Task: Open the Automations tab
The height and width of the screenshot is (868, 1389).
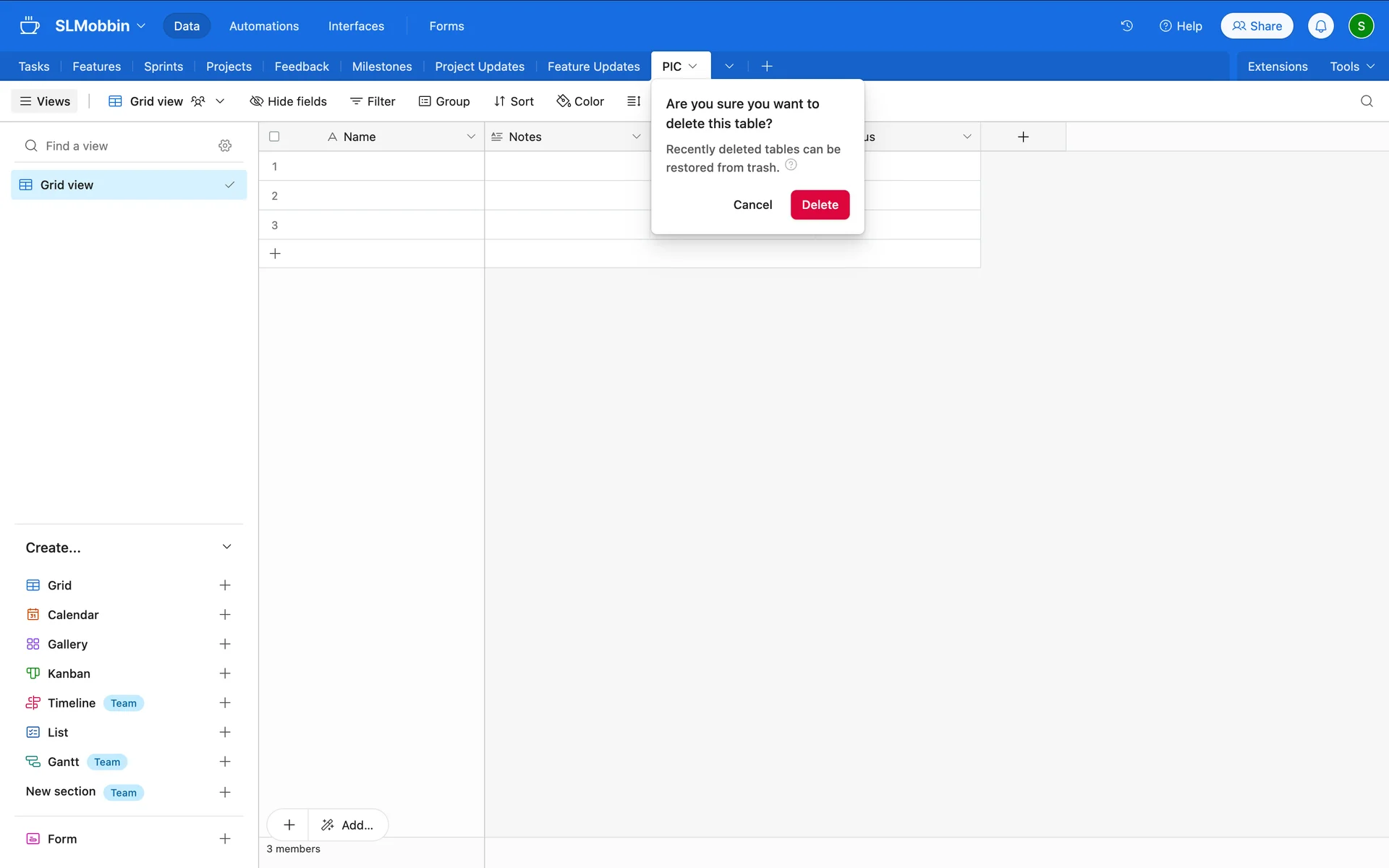Action: (x=263, y=26)
